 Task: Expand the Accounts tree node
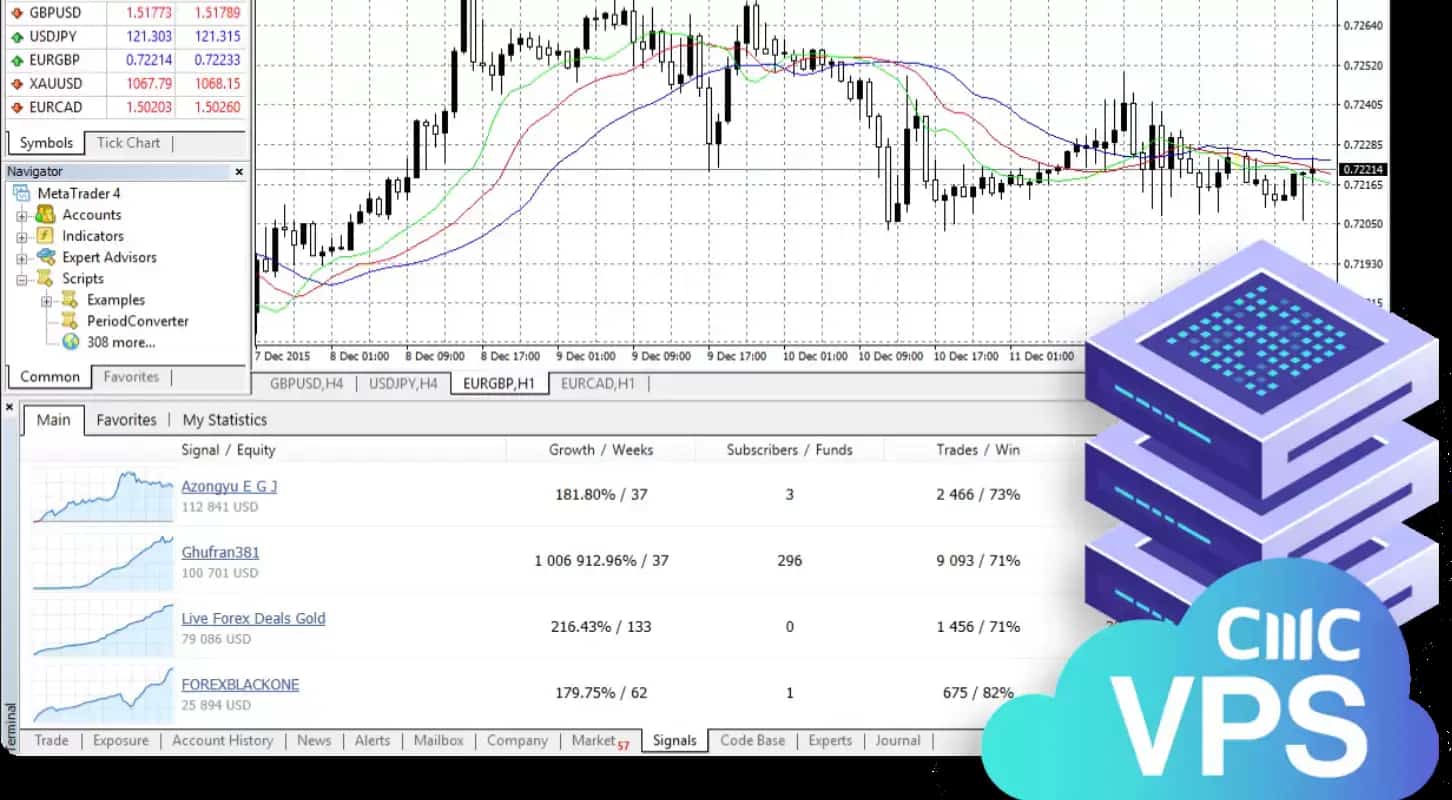point(21,216)
